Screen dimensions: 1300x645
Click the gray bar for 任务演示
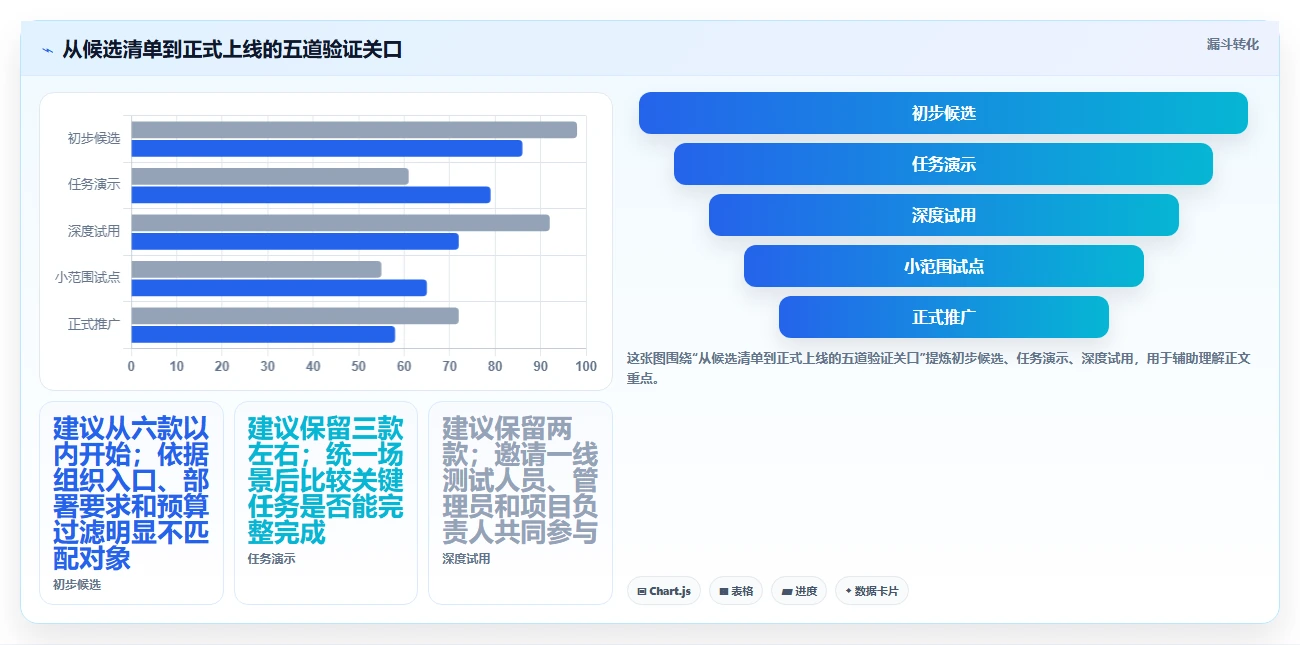(x=270, y=176)
